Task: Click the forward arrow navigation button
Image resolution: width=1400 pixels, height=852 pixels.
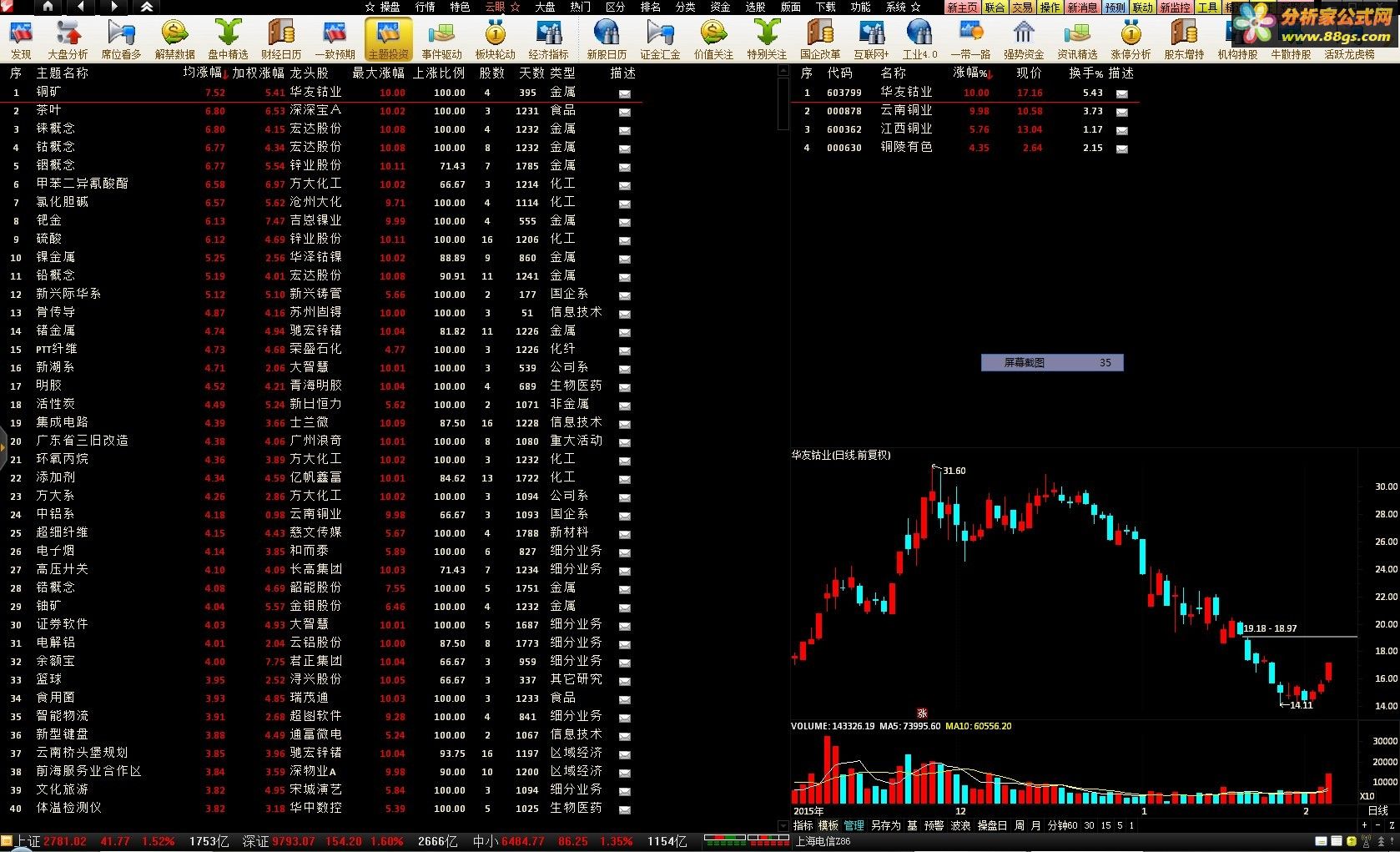Action: pyautogui.click(x=114, y=7)
